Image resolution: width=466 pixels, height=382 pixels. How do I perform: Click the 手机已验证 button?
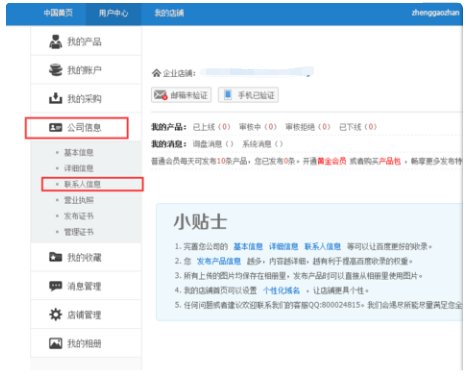pyautogui.click(x=248, y=95)
